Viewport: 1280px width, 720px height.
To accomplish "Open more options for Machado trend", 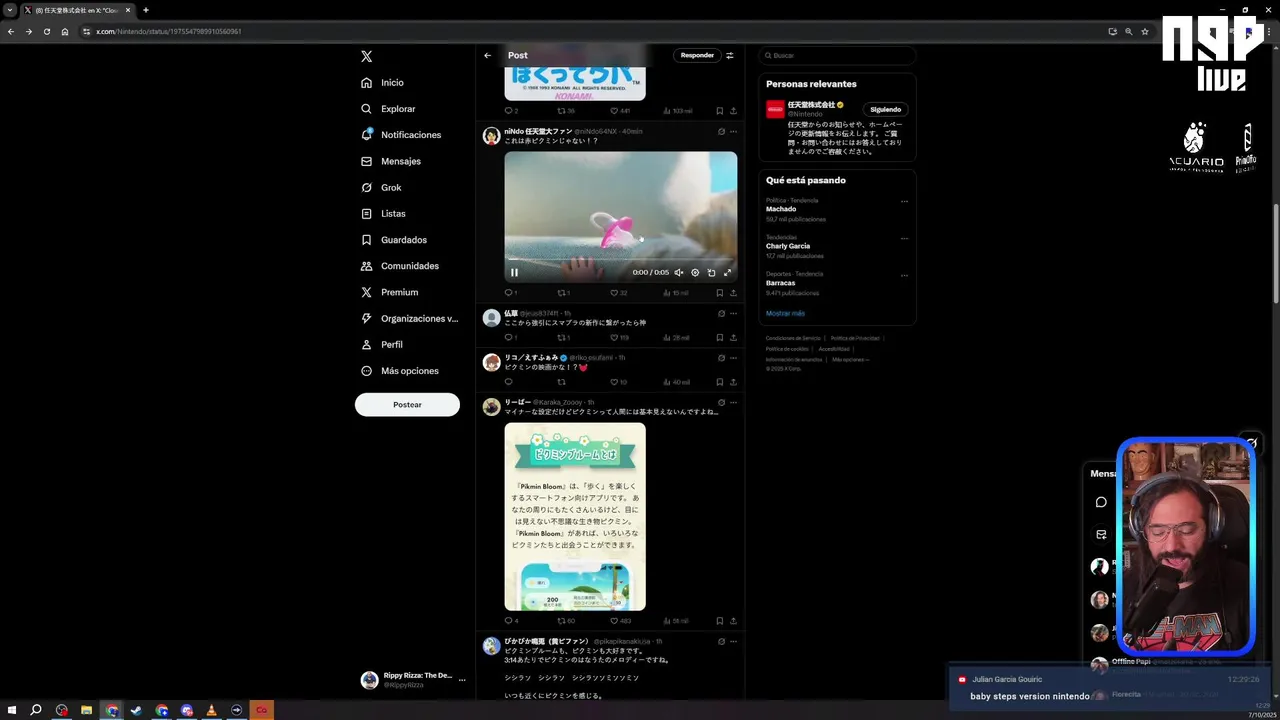I will [x=904, y=201].
